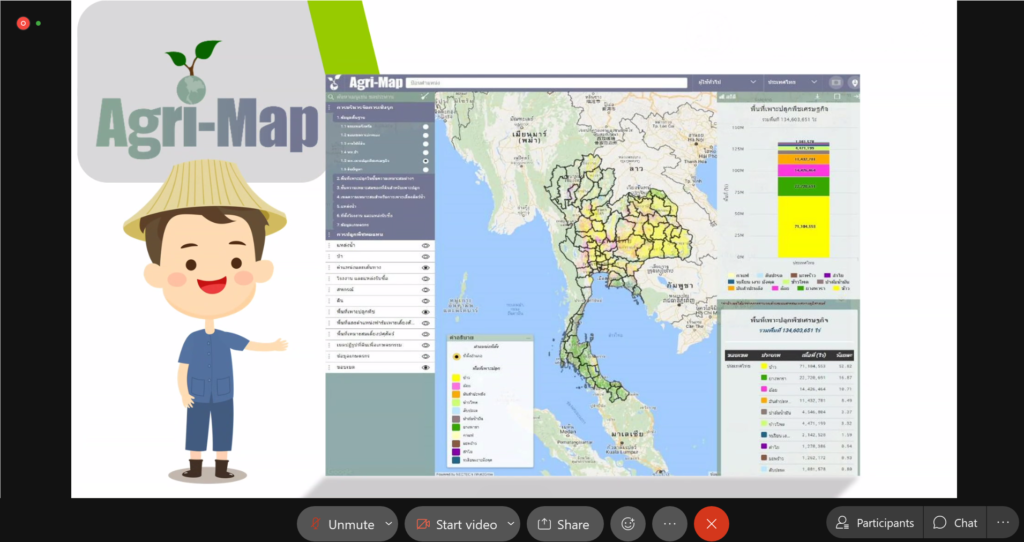Click the selected radio in legend box
This screenshot has height=542, width=1024.
456,357
